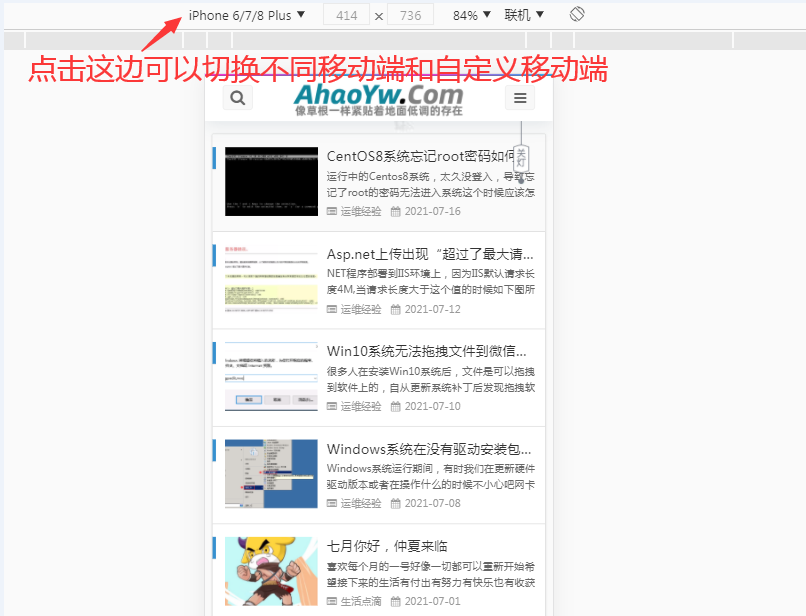
Task: Open the 生活点滴 category link
Action: (361, 601)
